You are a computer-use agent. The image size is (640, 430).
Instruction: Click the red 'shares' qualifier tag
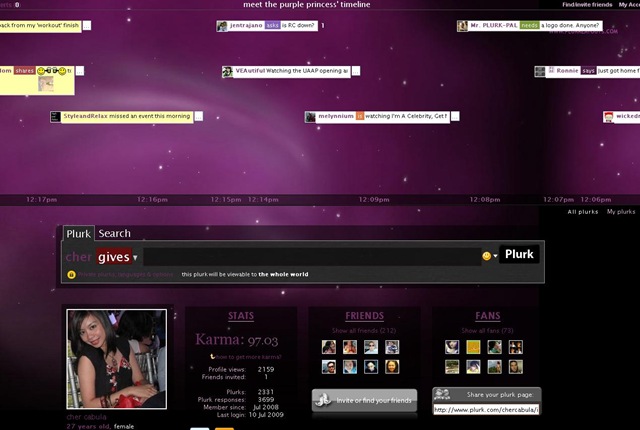(x=24, y=71)
